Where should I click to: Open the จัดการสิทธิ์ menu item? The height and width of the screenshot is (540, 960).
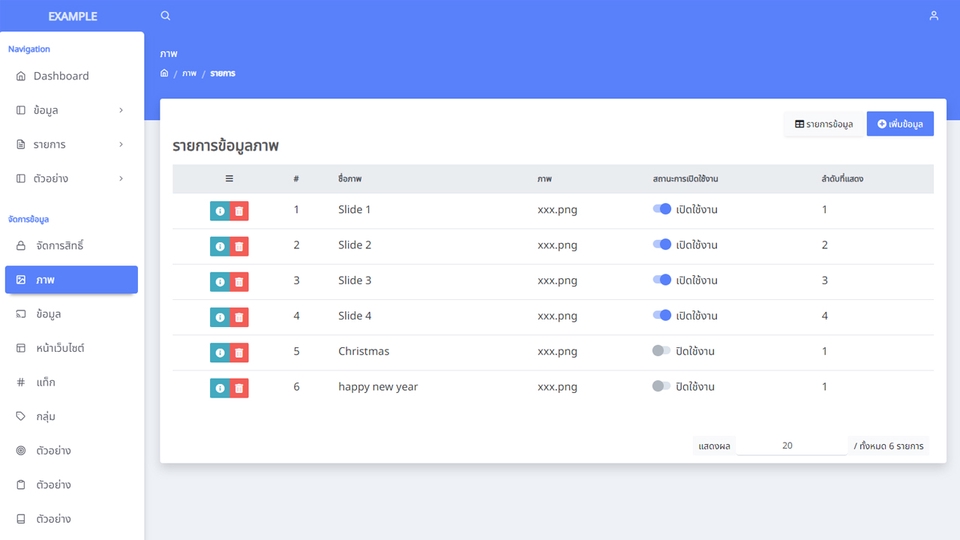coord(72,246)
